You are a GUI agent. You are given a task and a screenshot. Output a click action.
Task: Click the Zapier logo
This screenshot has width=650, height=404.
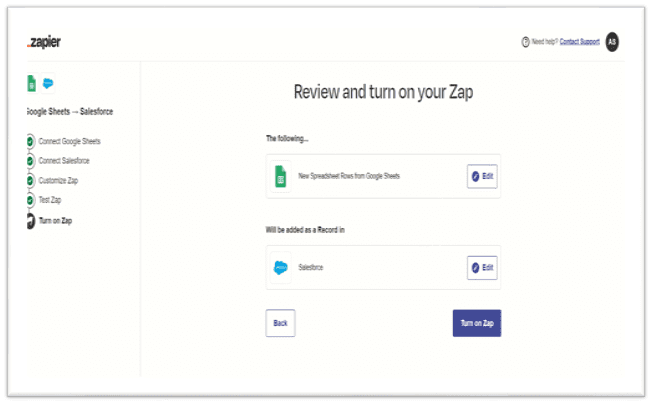[x=45, y=42]
